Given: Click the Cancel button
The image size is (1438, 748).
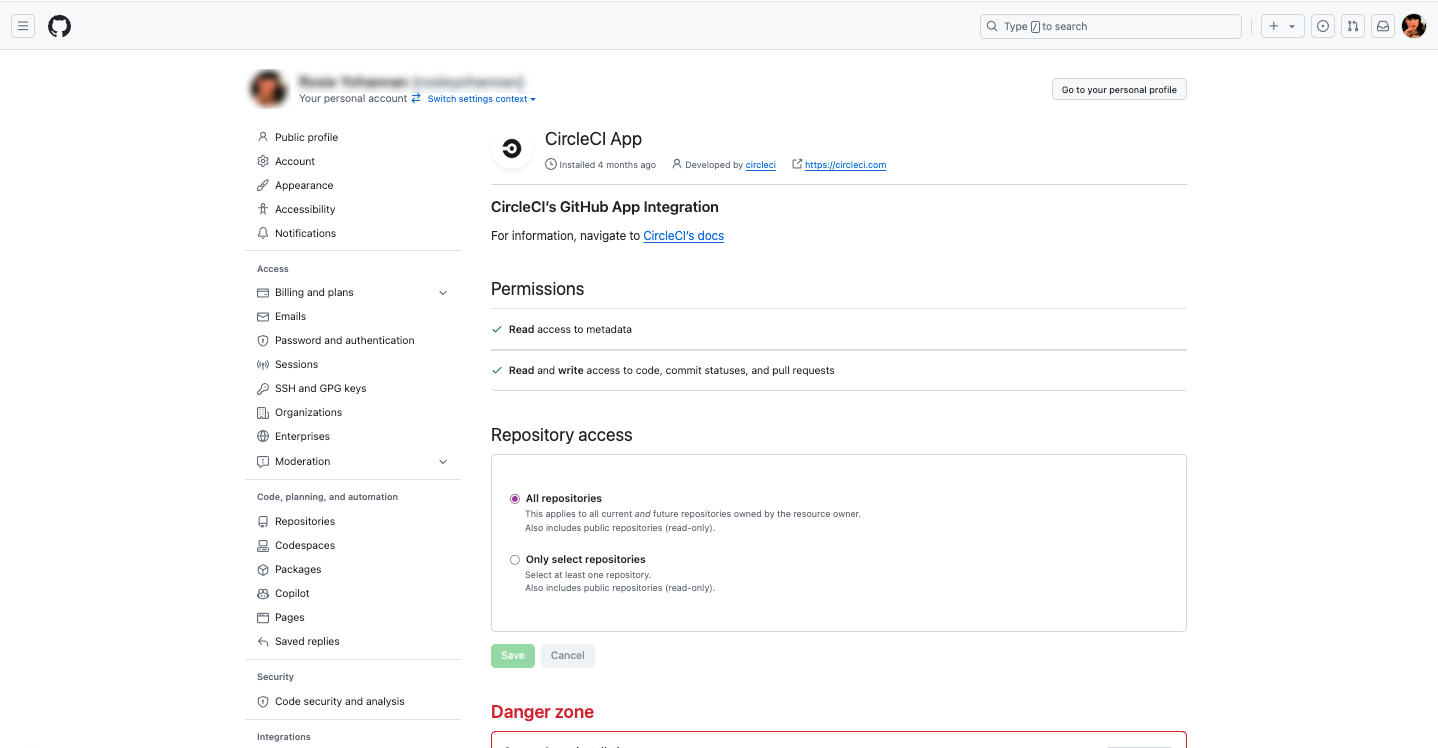Looking at the screenshot, I should (567, 655).
